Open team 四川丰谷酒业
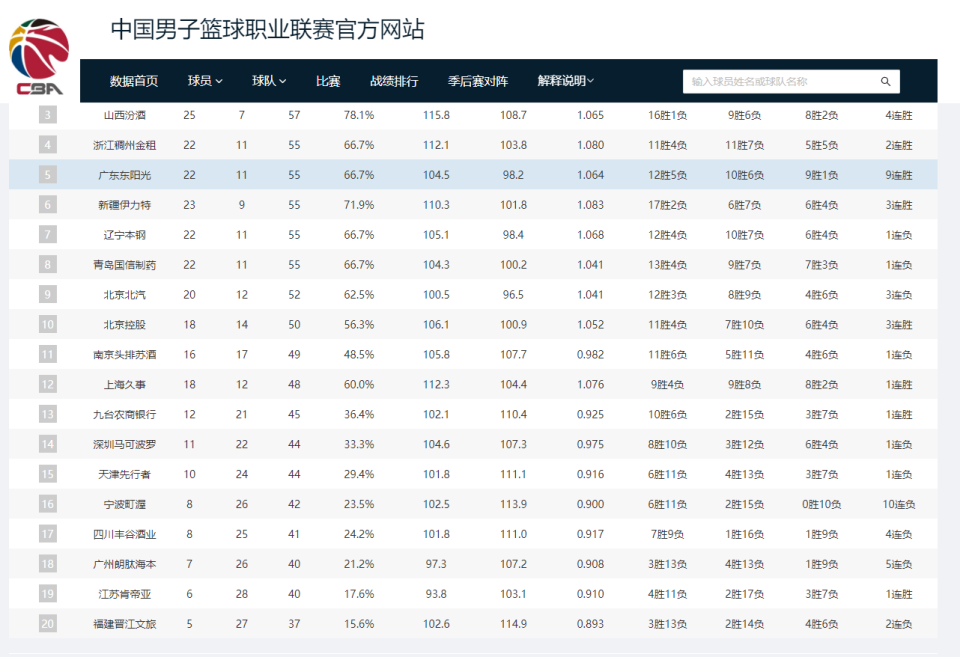Screen dimensions: 960x657 (x=125, y=535)
